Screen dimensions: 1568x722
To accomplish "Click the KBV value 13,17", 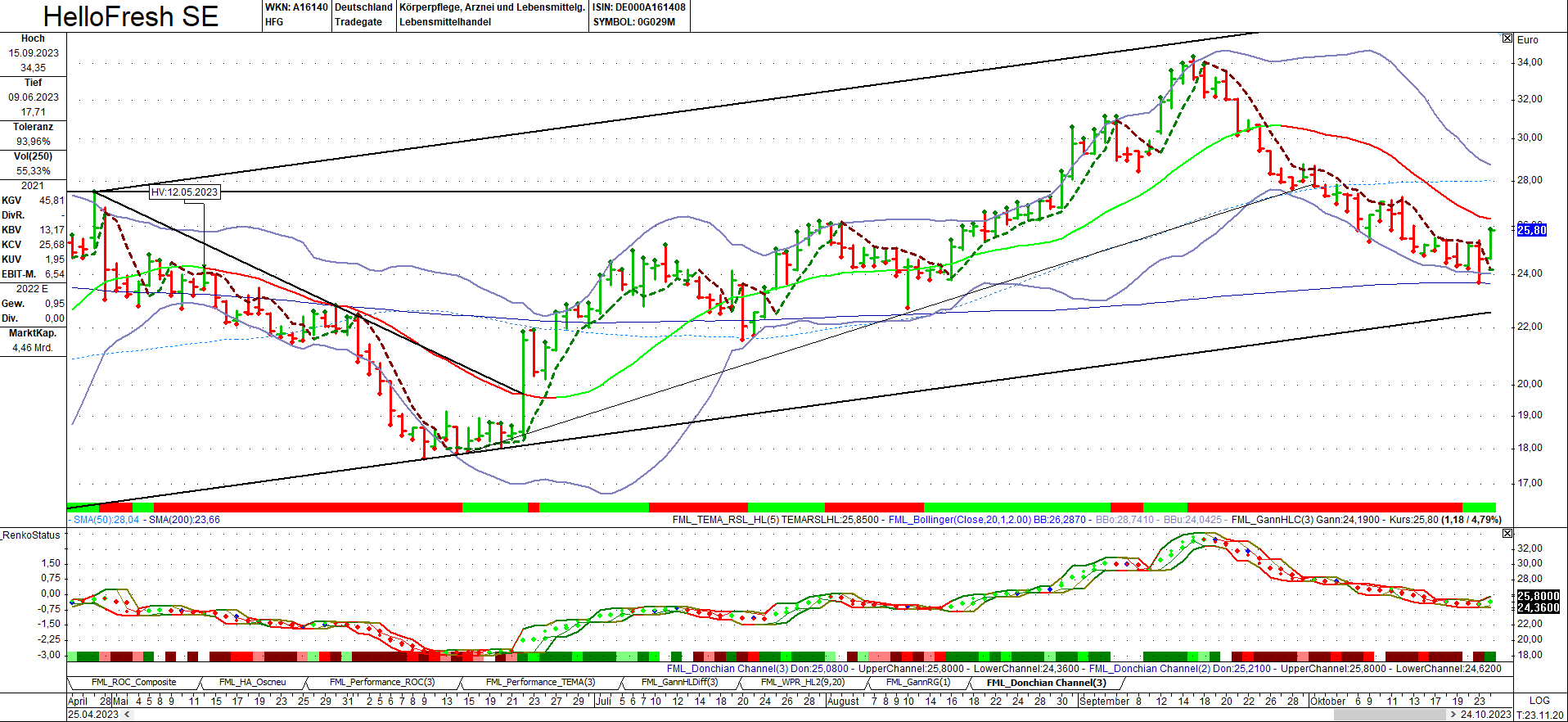I will click(52, 230).
